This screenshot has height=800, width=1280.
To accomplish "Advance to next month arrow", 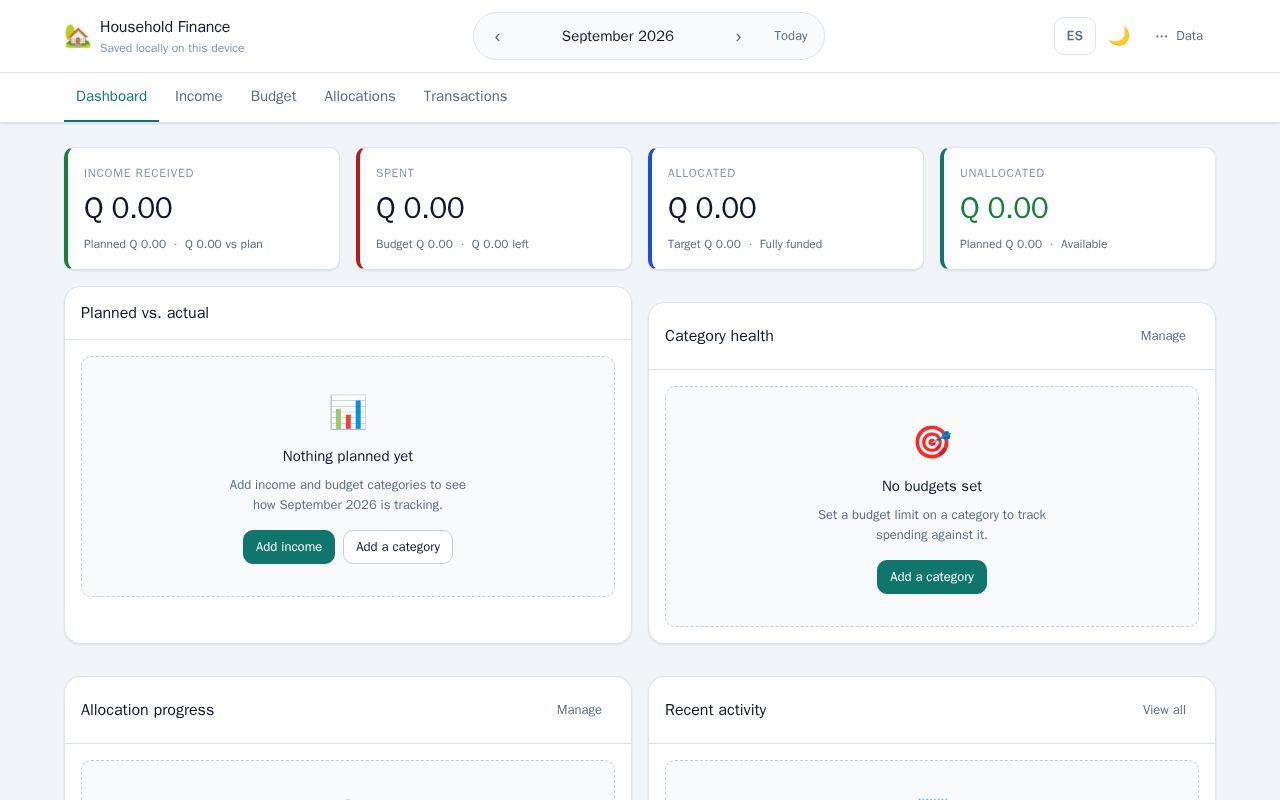I will pos(738,36).
